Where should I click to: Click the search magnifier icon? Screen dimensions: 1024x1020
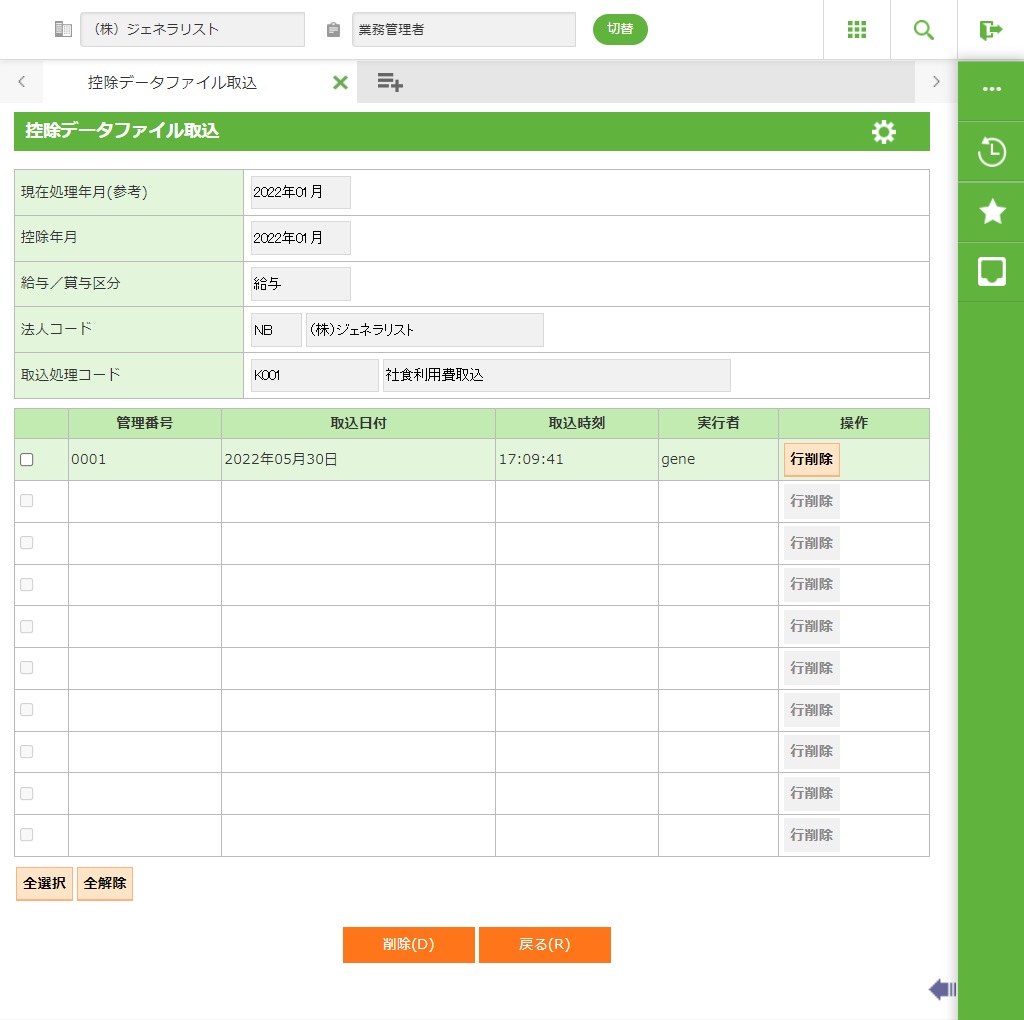[x=924, y=30]
